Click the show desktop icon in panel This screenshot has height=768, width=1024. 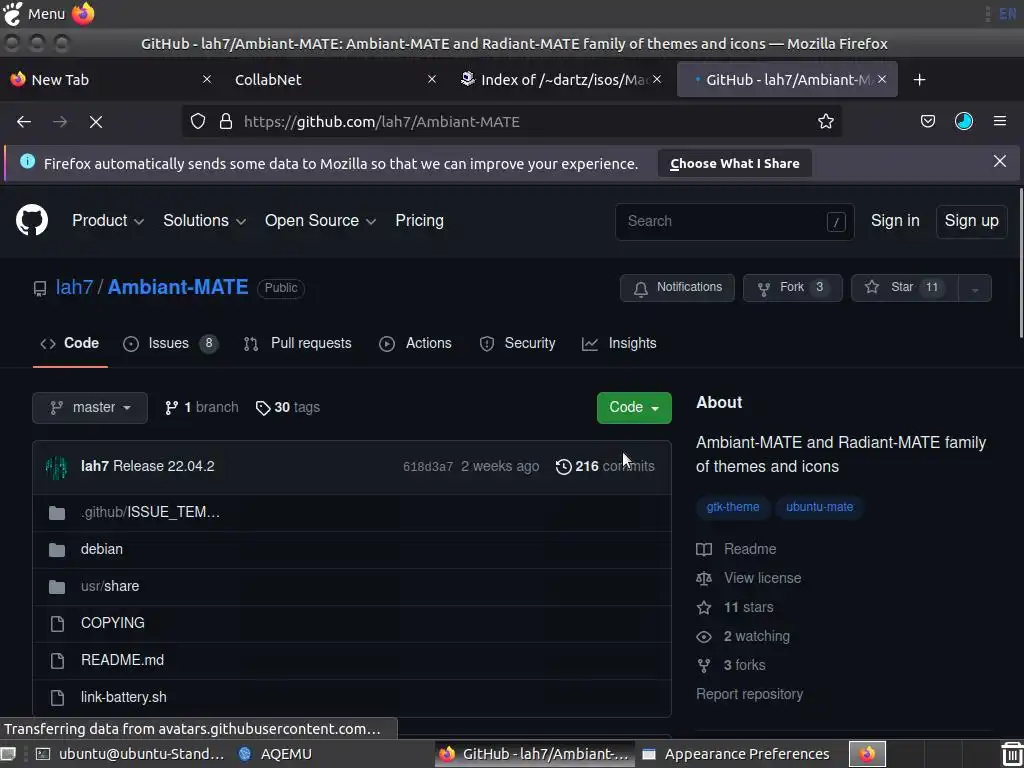(8, 754)
